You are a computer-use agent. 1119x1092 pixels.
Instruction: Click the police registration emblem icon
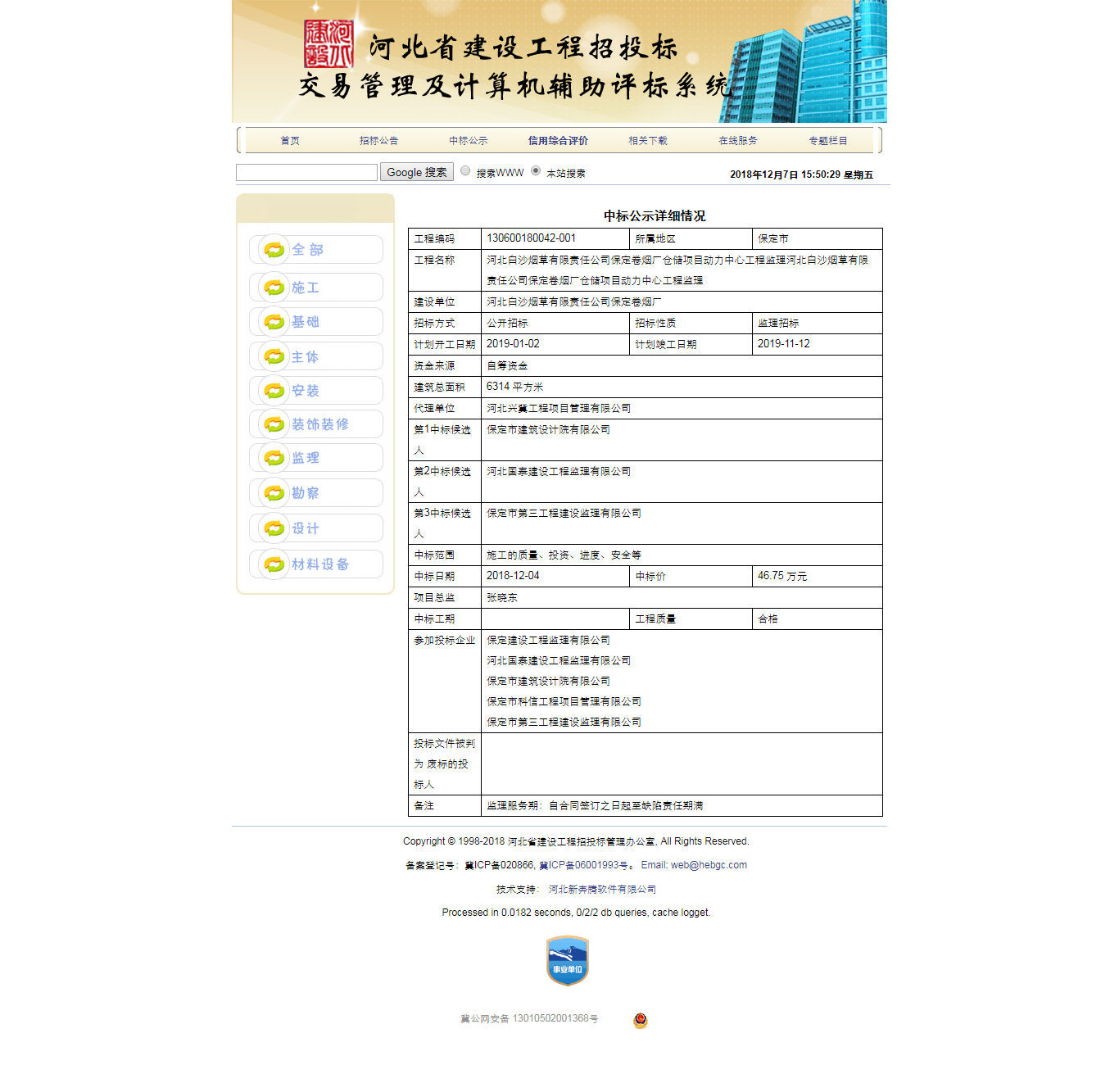point(641,1020)
